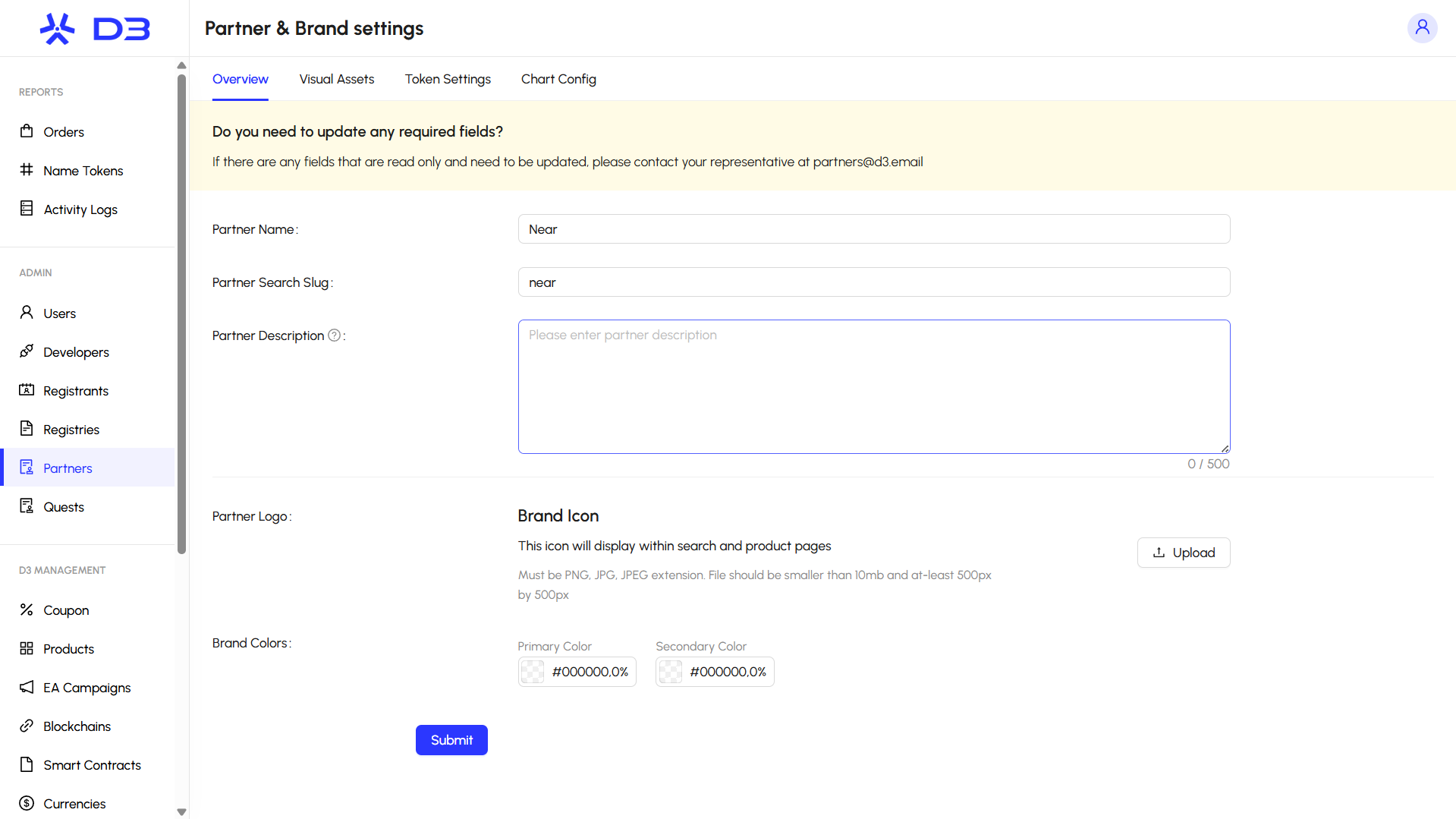Click the Partner & Brand settings heading
The width and height of the screenshot is (1456, 819).
[x=314, y=28]
